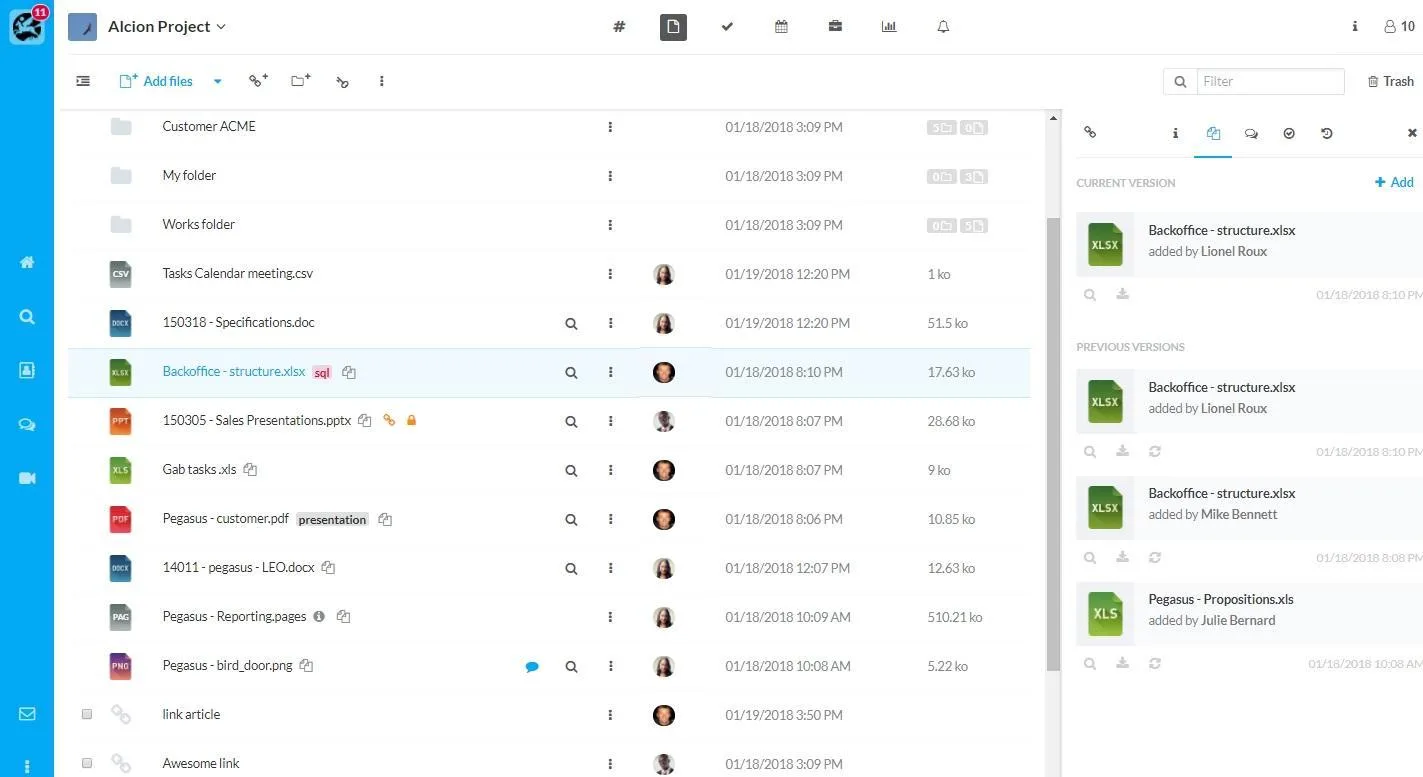Close the details panel
The image size is (1423, 777).
(x=1412, y=133)
